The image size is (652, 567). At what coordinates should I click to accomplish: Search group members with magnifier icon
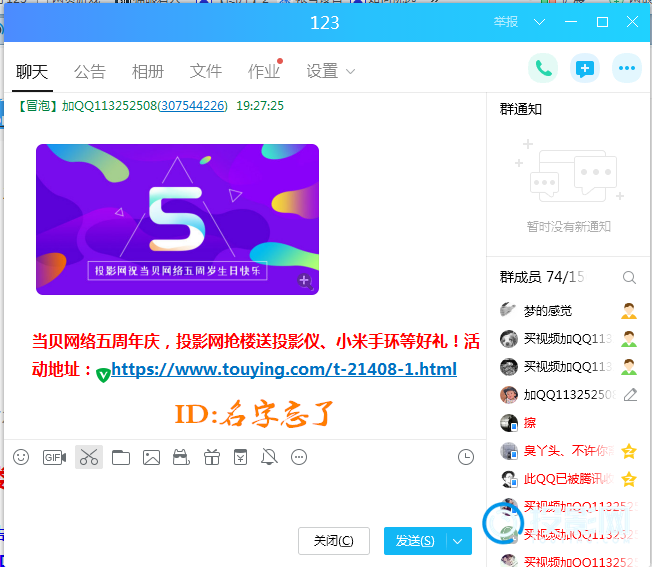click(629, 277)
